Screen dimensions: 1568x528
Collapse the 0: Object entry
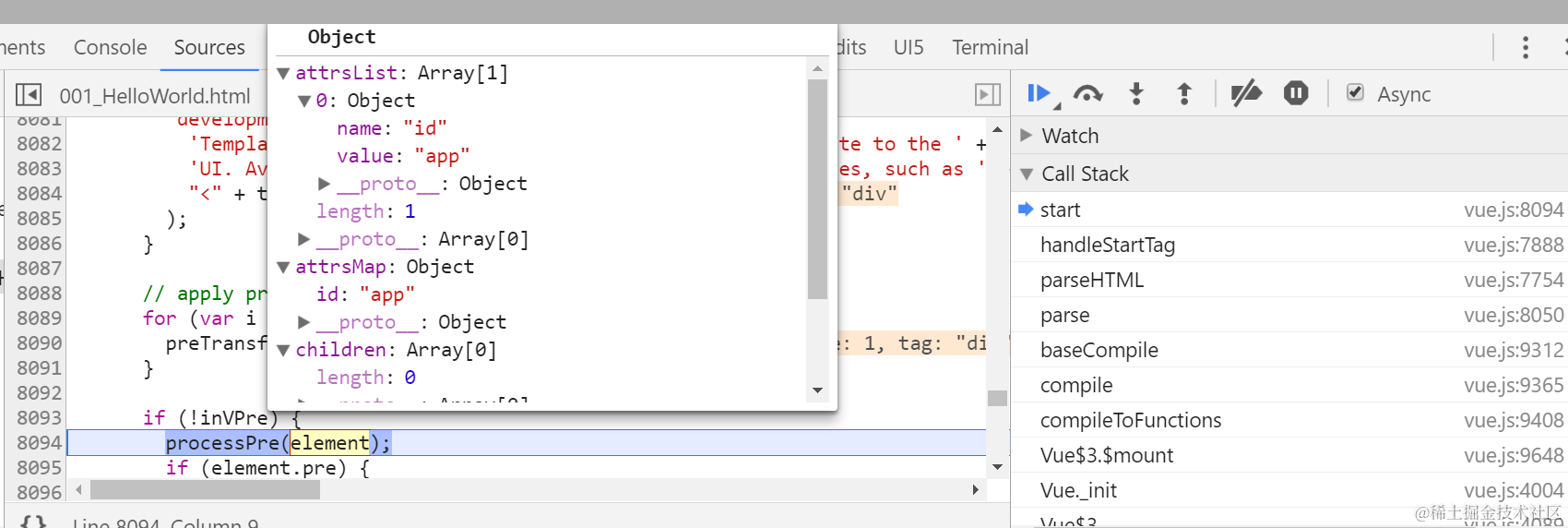(304, 101)
